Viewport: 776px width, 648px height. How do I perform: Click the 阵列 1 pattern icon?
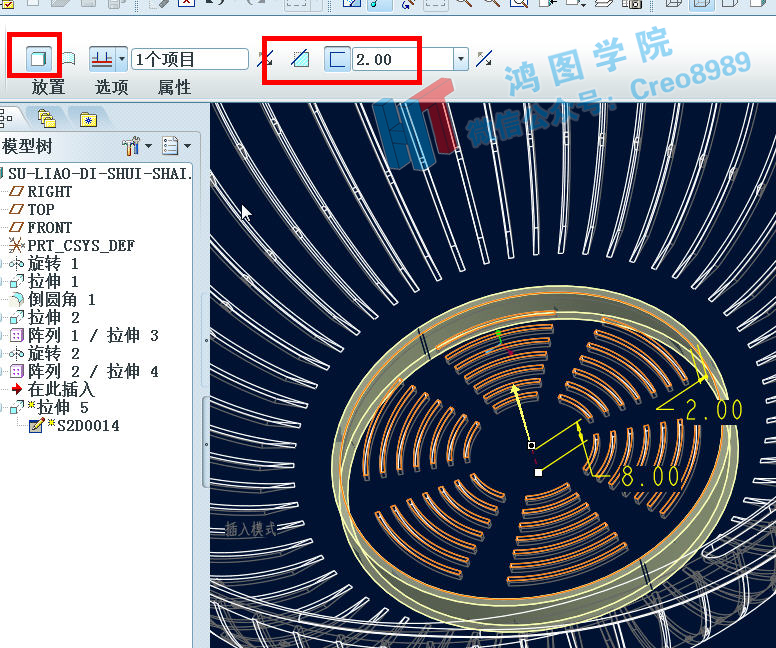click(x=16, y=336)
